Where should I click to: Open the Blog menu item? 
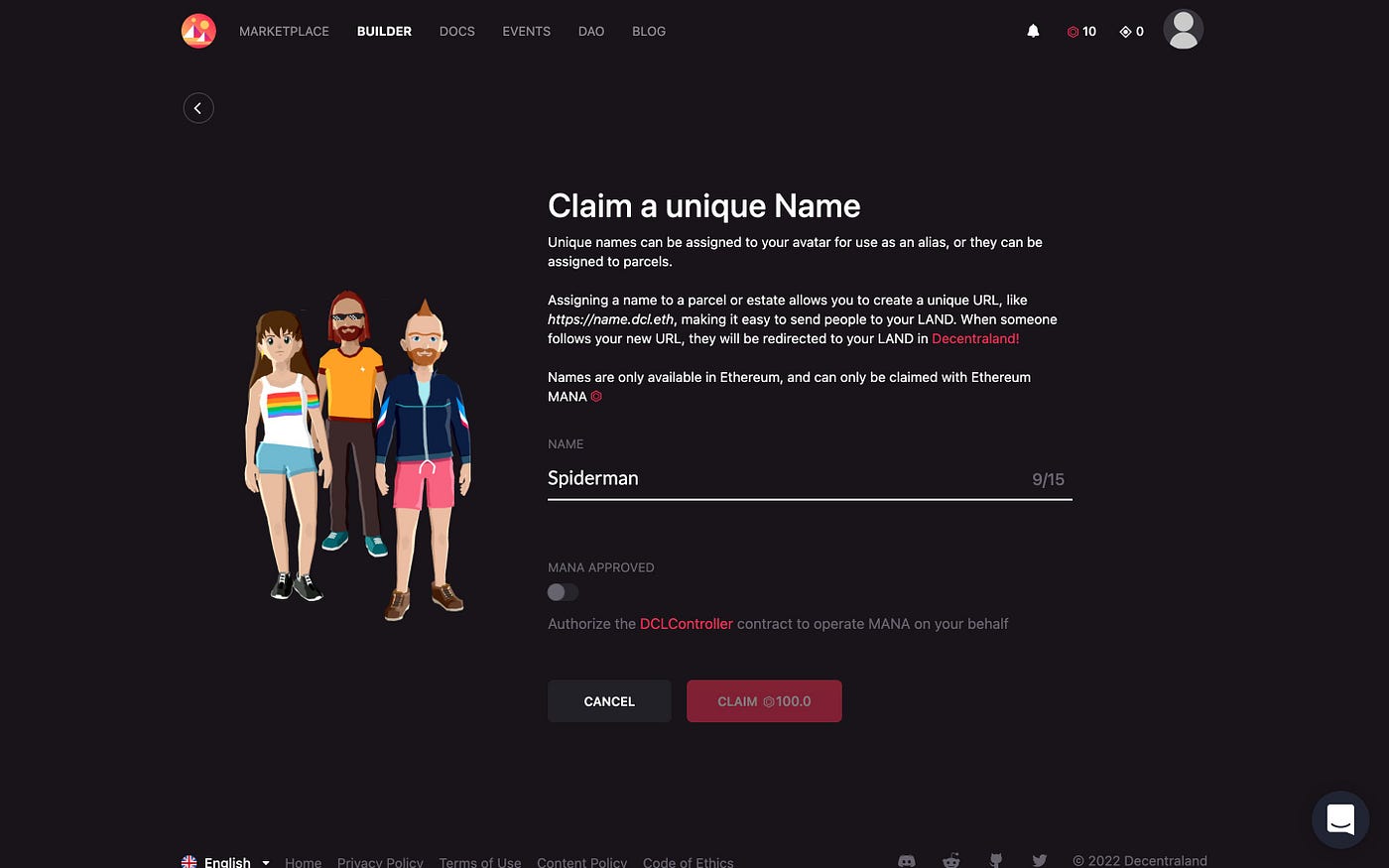pos(649,31)
